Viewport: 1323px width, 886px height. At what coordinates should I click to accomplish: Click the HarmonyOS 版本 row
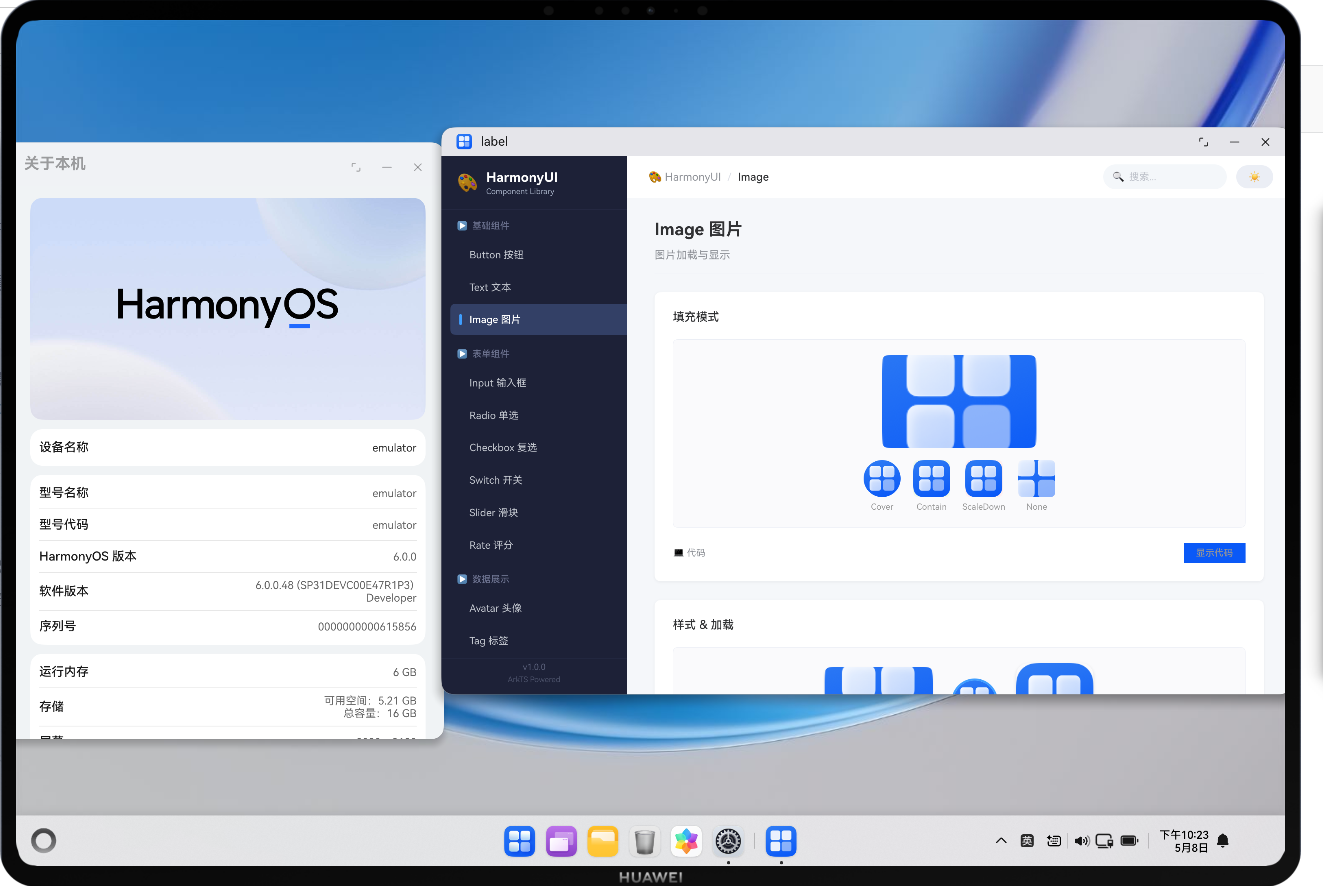click(228, 556)
